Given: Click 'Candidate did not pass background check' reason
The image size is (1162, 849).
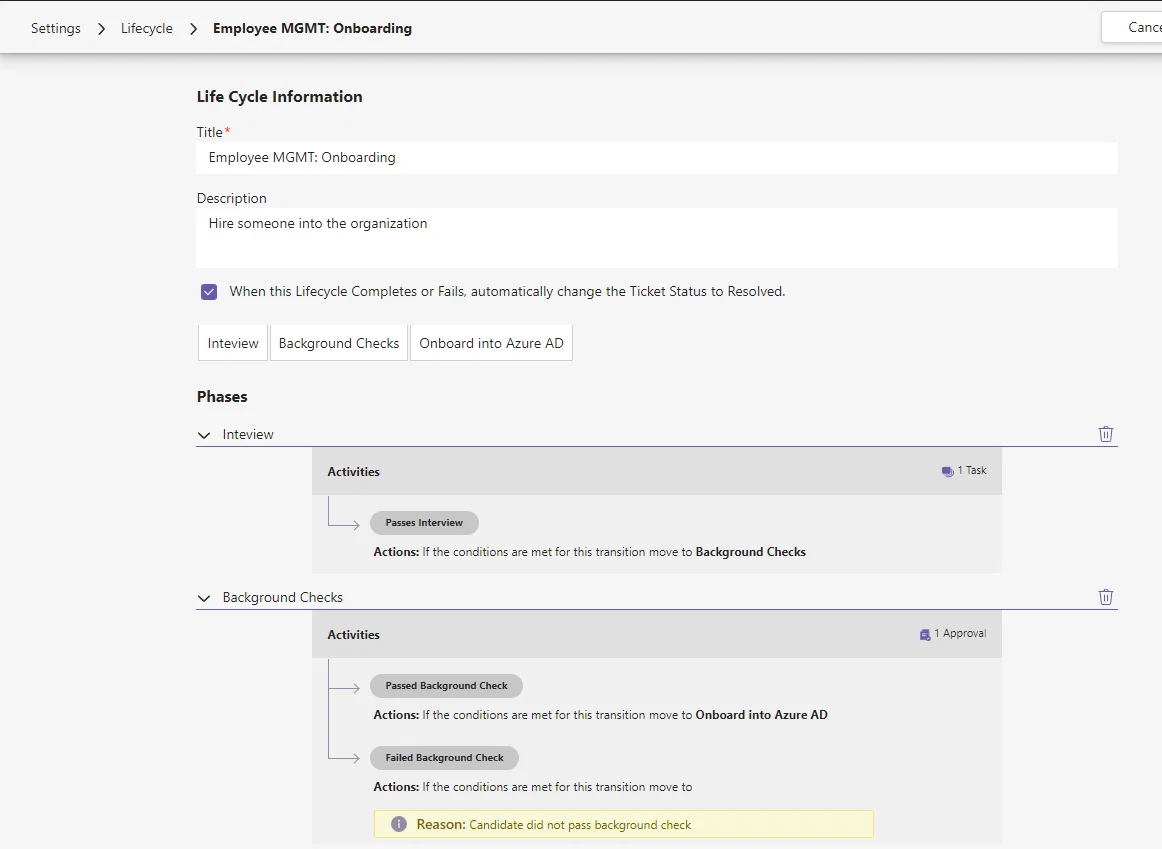Looking at the screenshot, I should (x=580, y=825).
